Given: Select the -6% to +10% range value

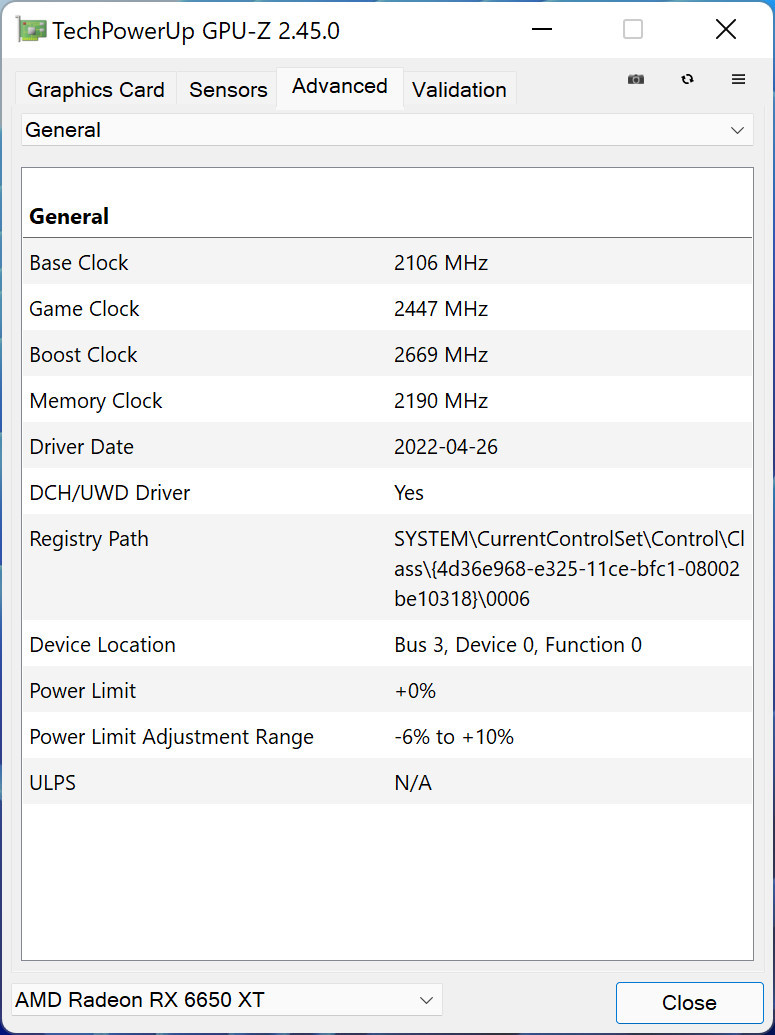Looking at the screenshot, I should 454,737.
